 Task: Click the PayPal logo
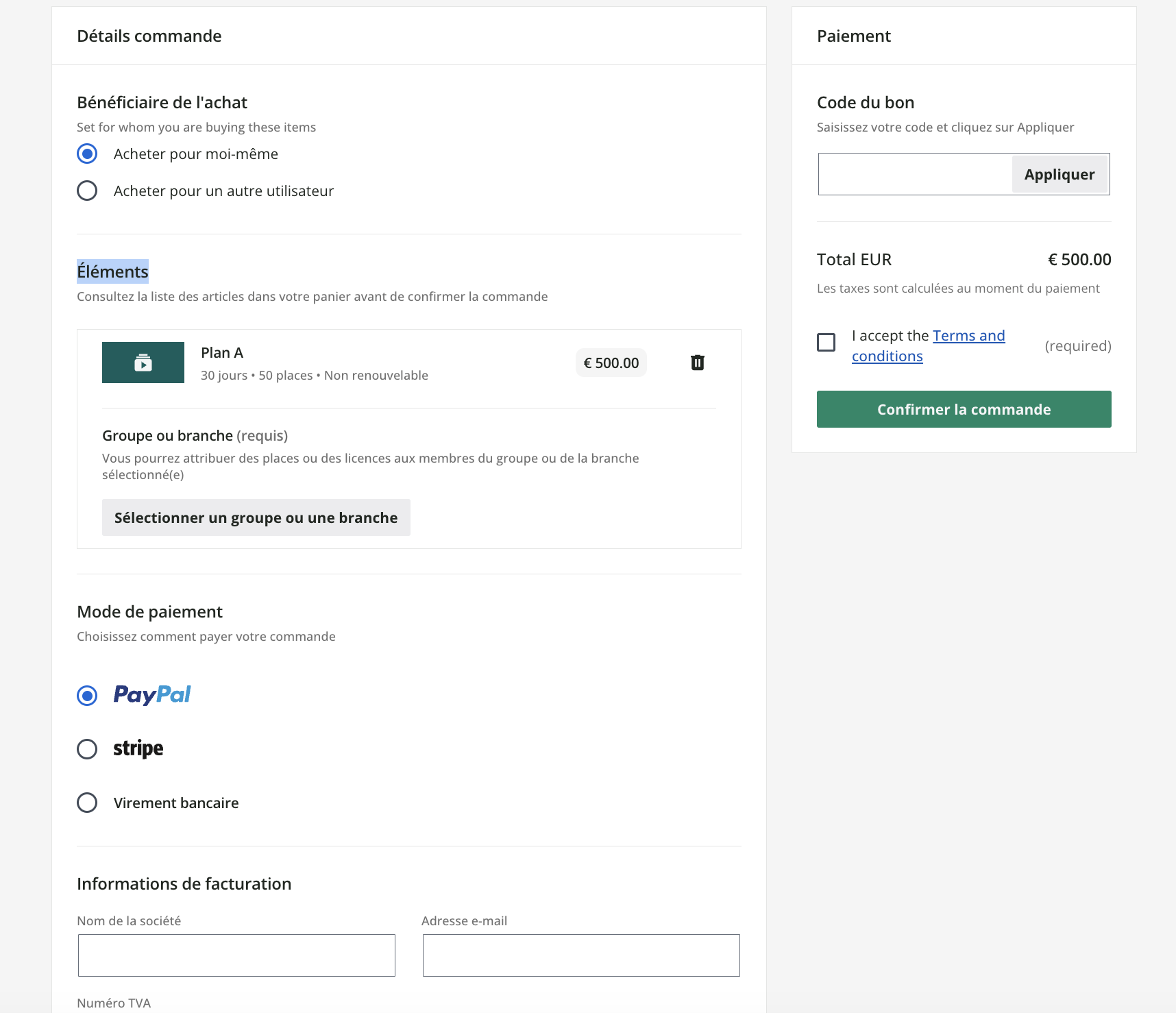[152, 695]
